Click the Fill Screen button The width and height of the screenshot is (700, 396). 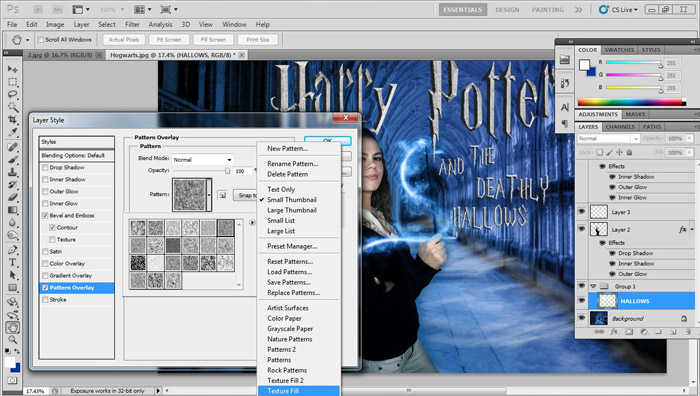pyautogui.click(x=213, y=40)
